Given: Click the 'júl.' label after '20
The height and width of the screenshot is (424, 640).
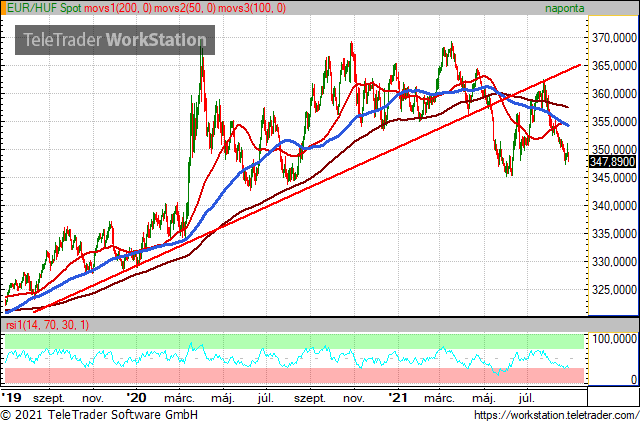Looking at the screenshot, I should pyautogui.click(x=266, y=398).
